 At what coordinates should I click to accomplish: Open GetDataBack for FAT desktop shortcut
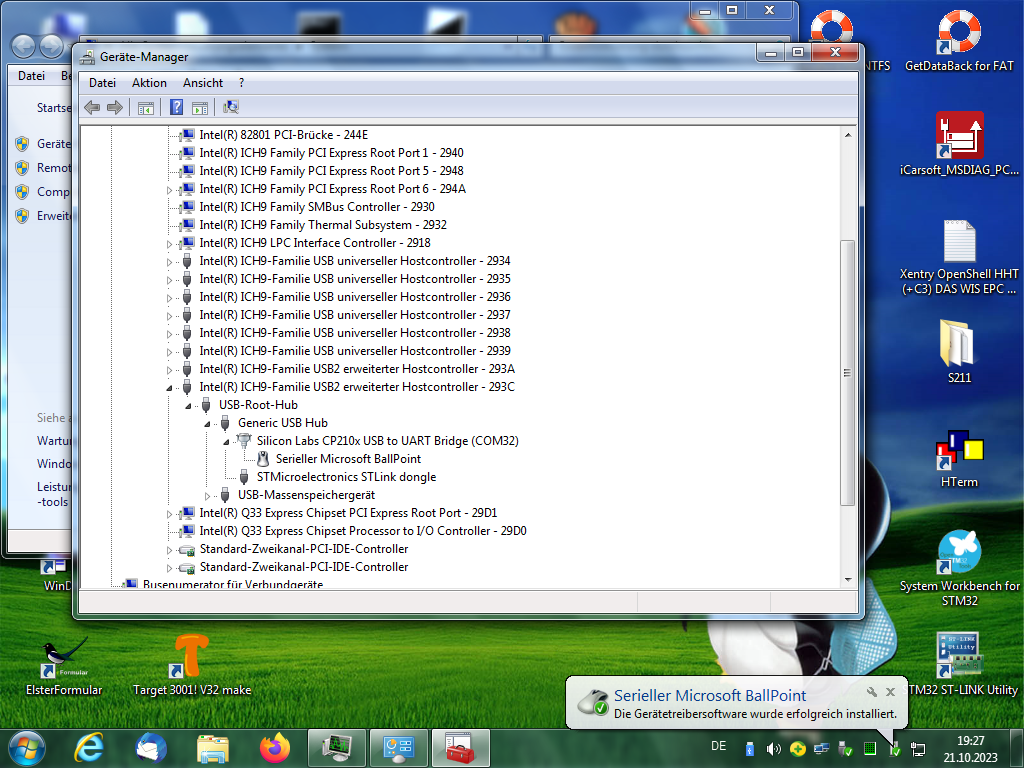(x=959, y=40)
